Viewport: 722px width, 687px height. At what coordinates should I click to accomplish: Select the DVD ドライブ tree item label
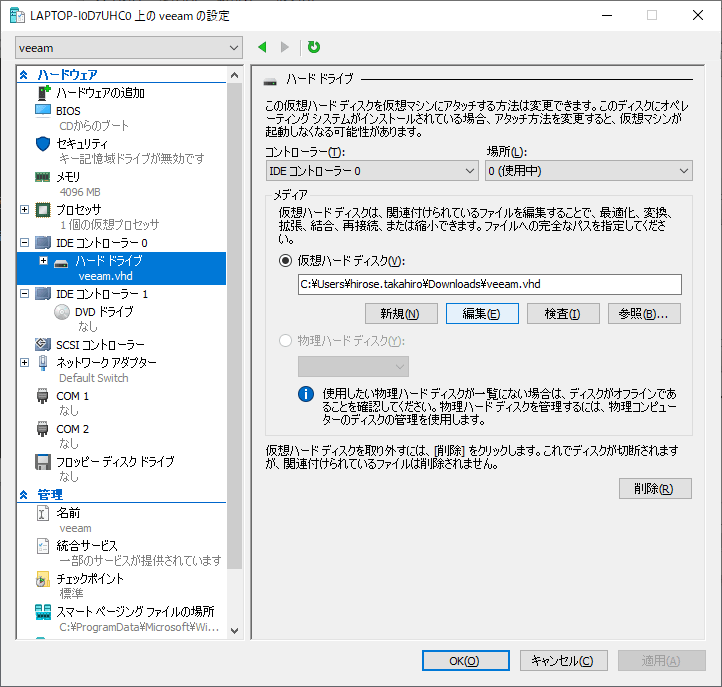pos(104,312)
